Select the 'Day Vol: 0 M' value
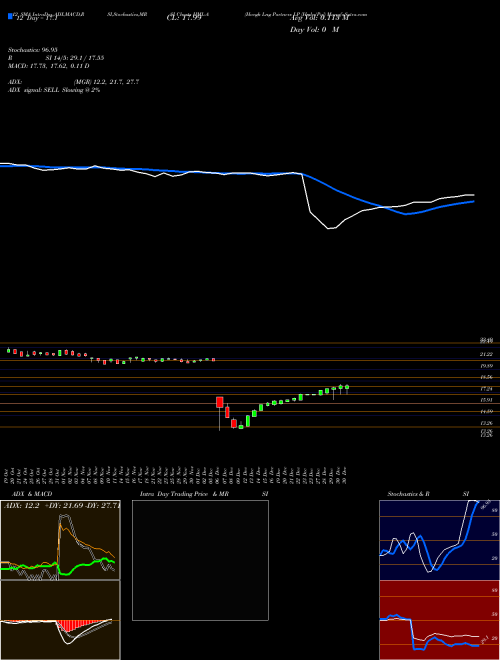Screen dimensions: 500x660 314,30
